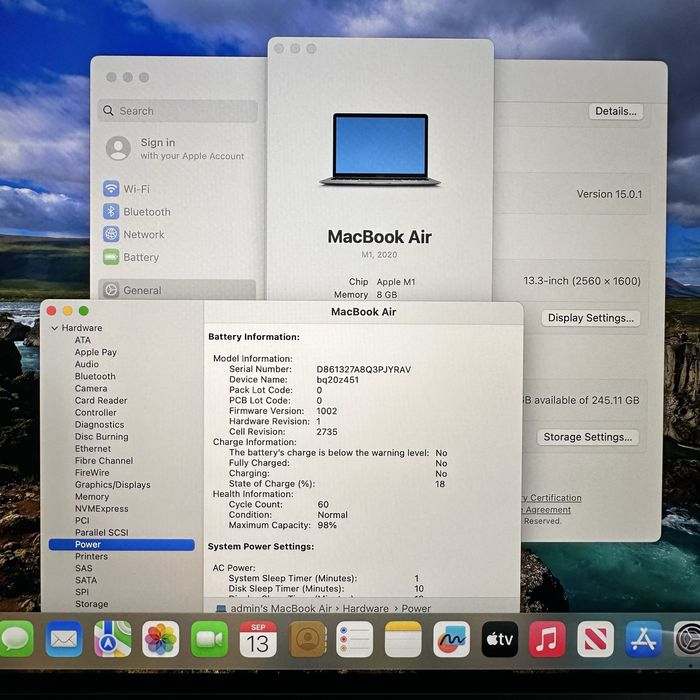Image resolution: width=700 pixels, height=700 pixels.
Task: Select Memory in System Information sidebar
Action: coord(92,496)
